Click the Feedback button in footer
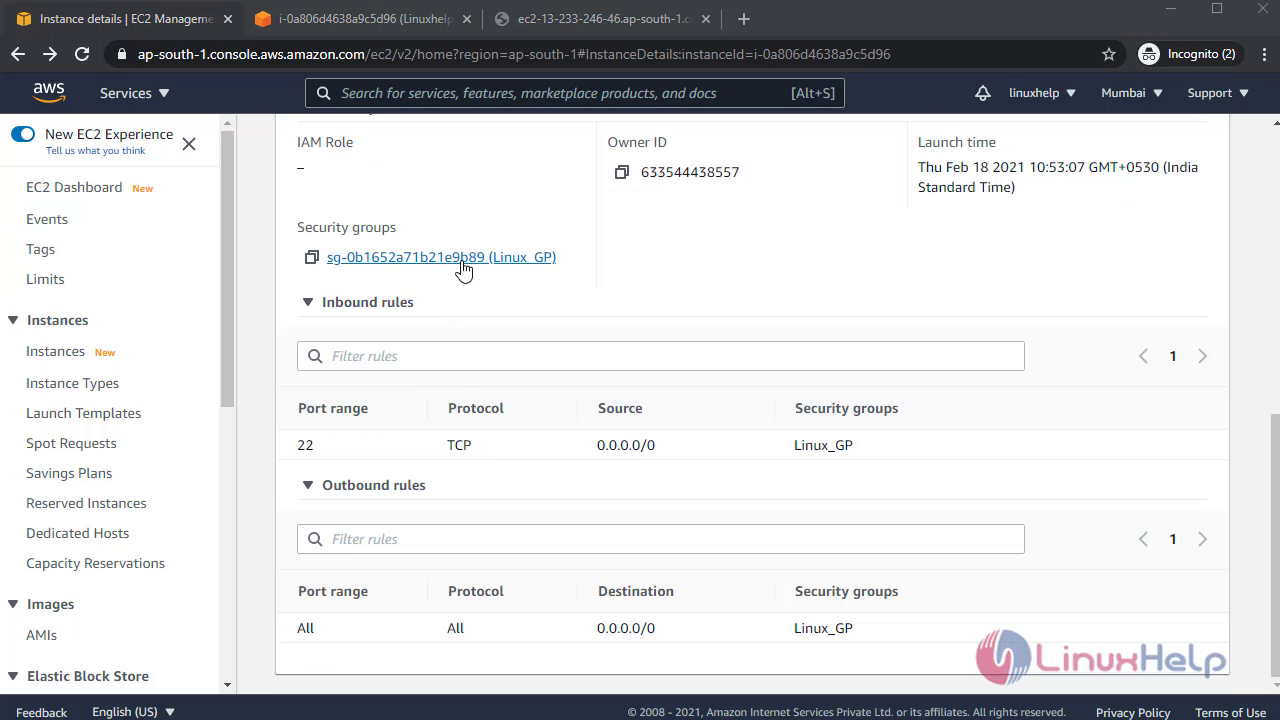This screenshot has width=1280, height=720. (41, 712)
